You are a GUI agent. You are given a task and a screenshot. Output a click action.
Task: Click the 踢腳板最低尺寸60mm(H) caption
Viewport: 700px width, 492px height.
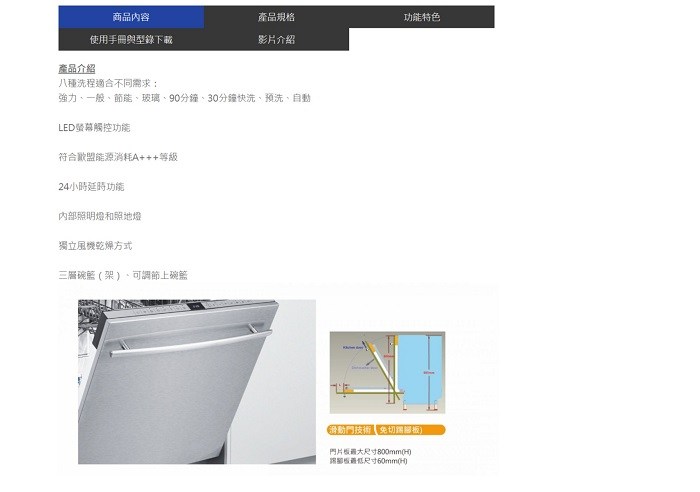369,461
